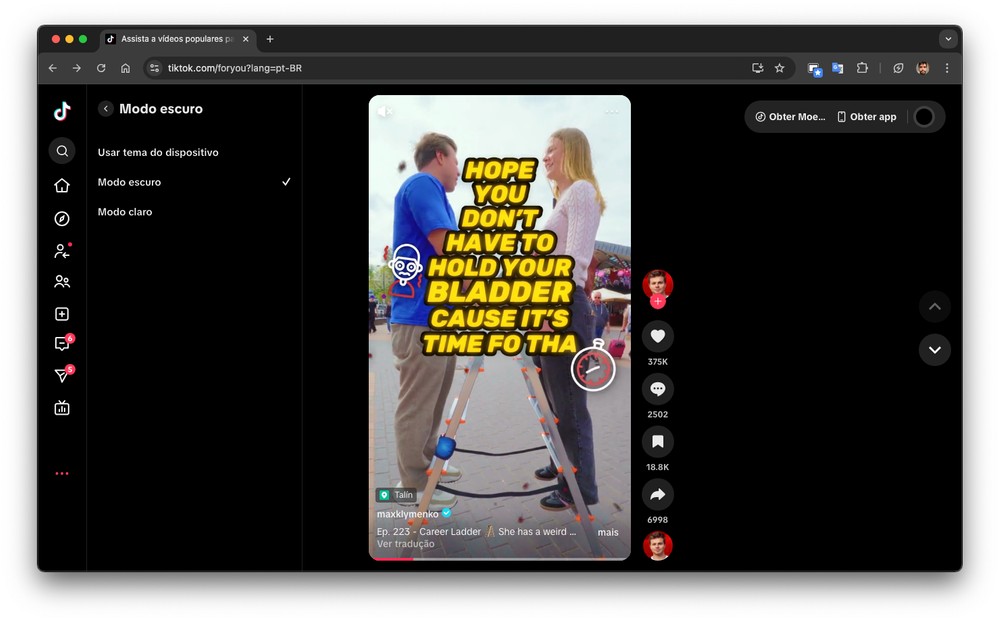Open the LIVE icon in sidebar
This screenshot has width=1000, height=622.
[x=62, y=408]
